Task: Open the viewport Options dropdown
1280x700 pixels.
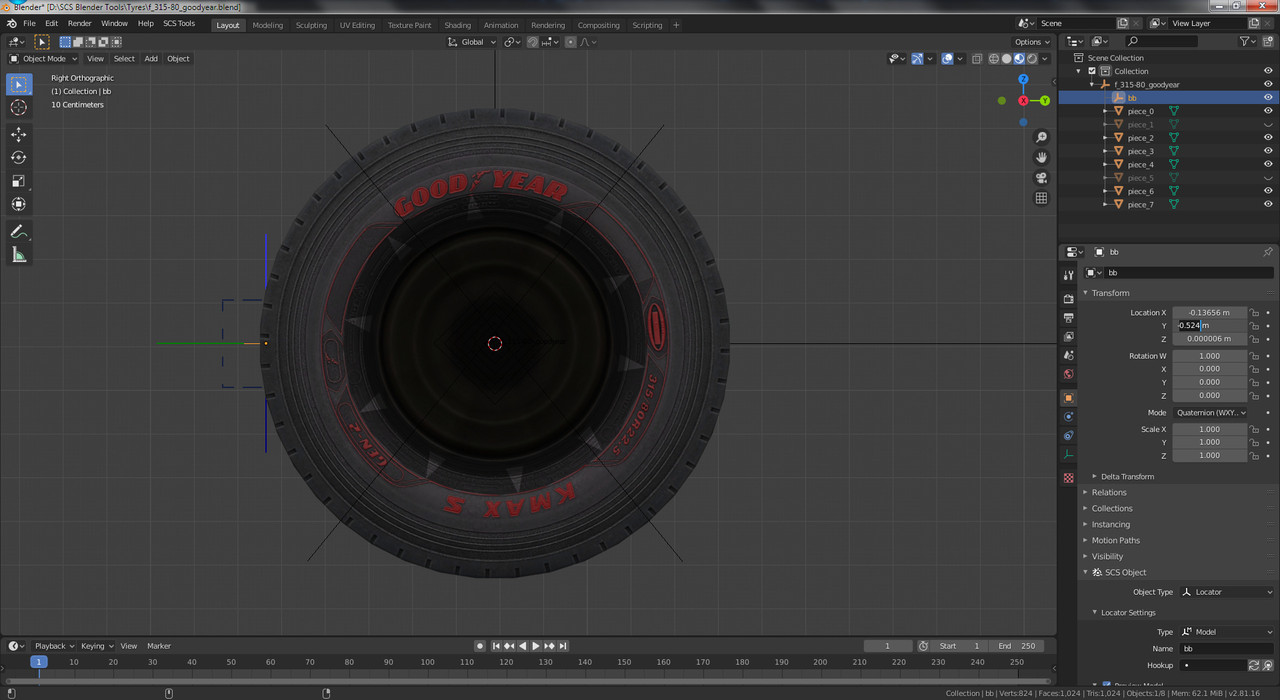Action: click(1032, 42)
